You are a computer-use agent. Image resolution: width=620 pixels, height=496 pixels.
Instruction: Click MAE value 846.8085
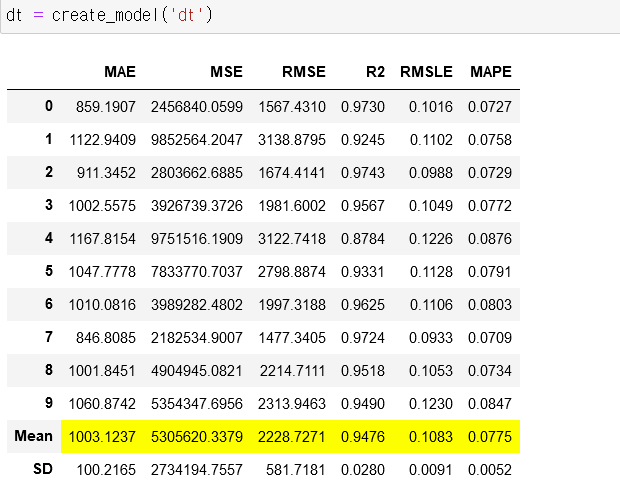[106, 338]
